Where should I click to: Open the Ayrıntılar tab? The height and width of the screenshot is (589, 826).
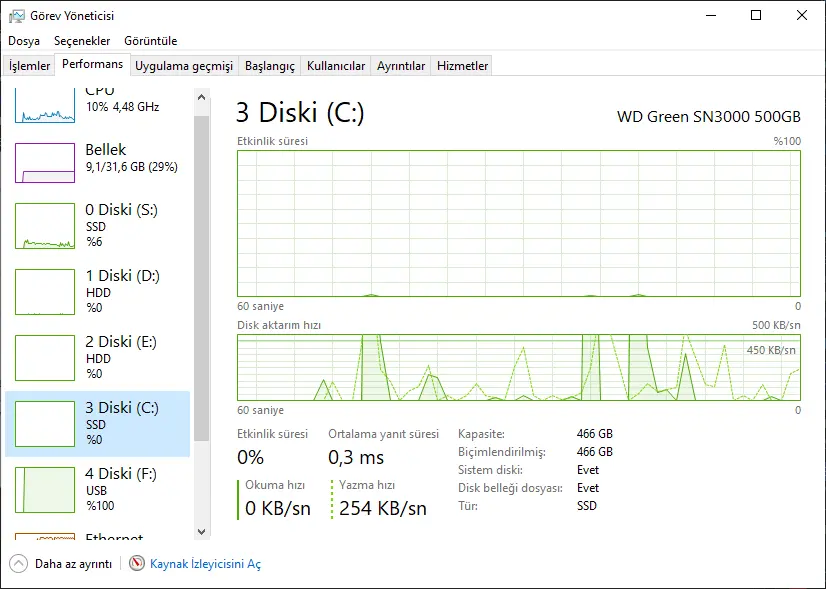401,66
